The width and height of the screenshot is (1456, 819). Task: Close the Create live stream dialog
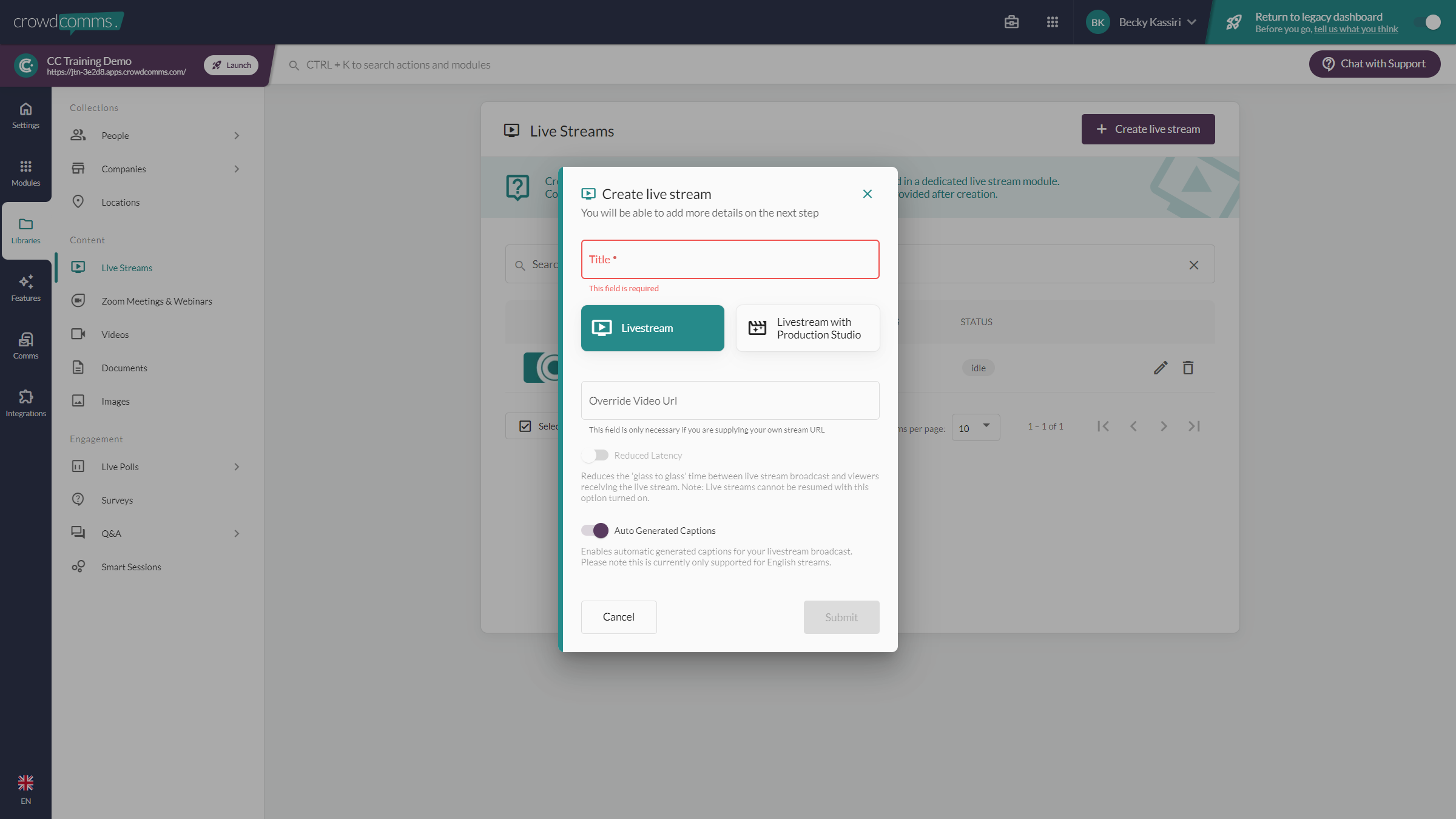click(x=868, y=194)
